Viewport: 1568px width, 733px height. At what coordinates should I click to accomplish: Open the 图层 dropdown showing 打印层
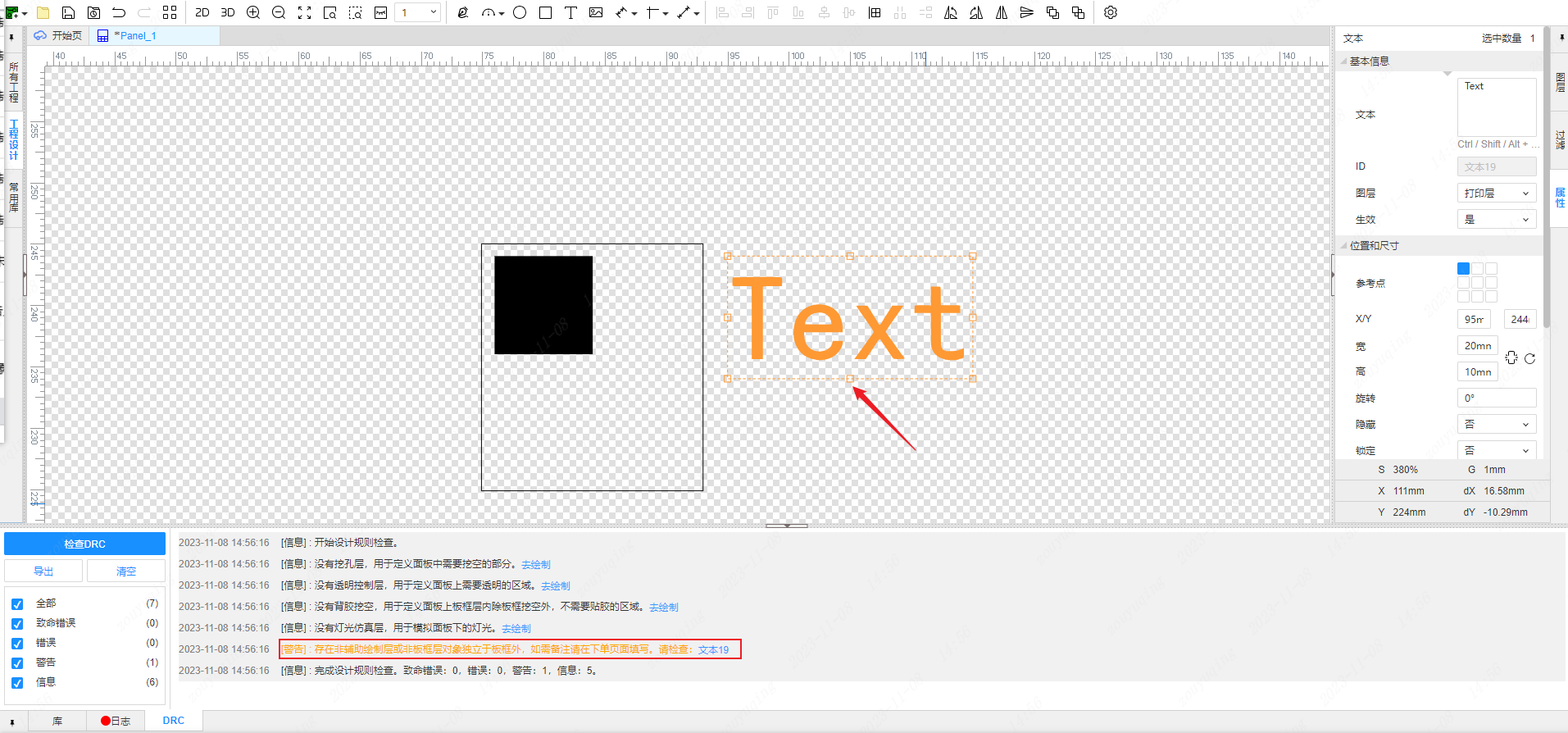tap(1497, 193)
